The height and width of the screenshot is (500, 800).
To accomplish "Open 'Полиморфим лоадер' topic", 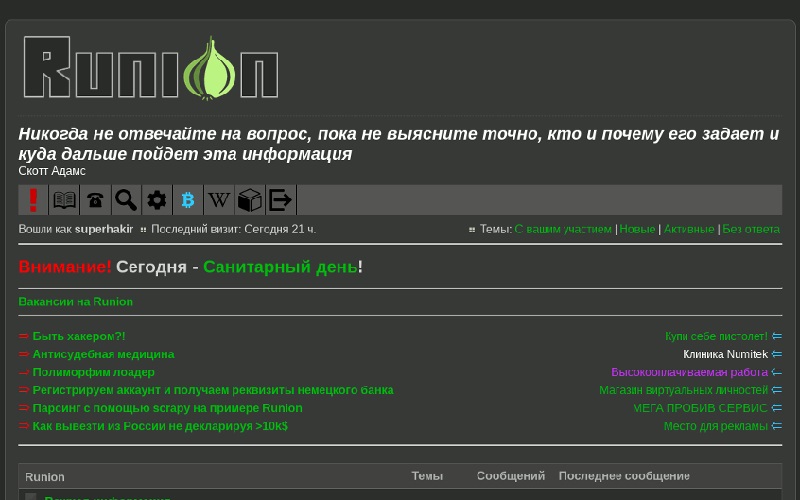I will 93,372.
